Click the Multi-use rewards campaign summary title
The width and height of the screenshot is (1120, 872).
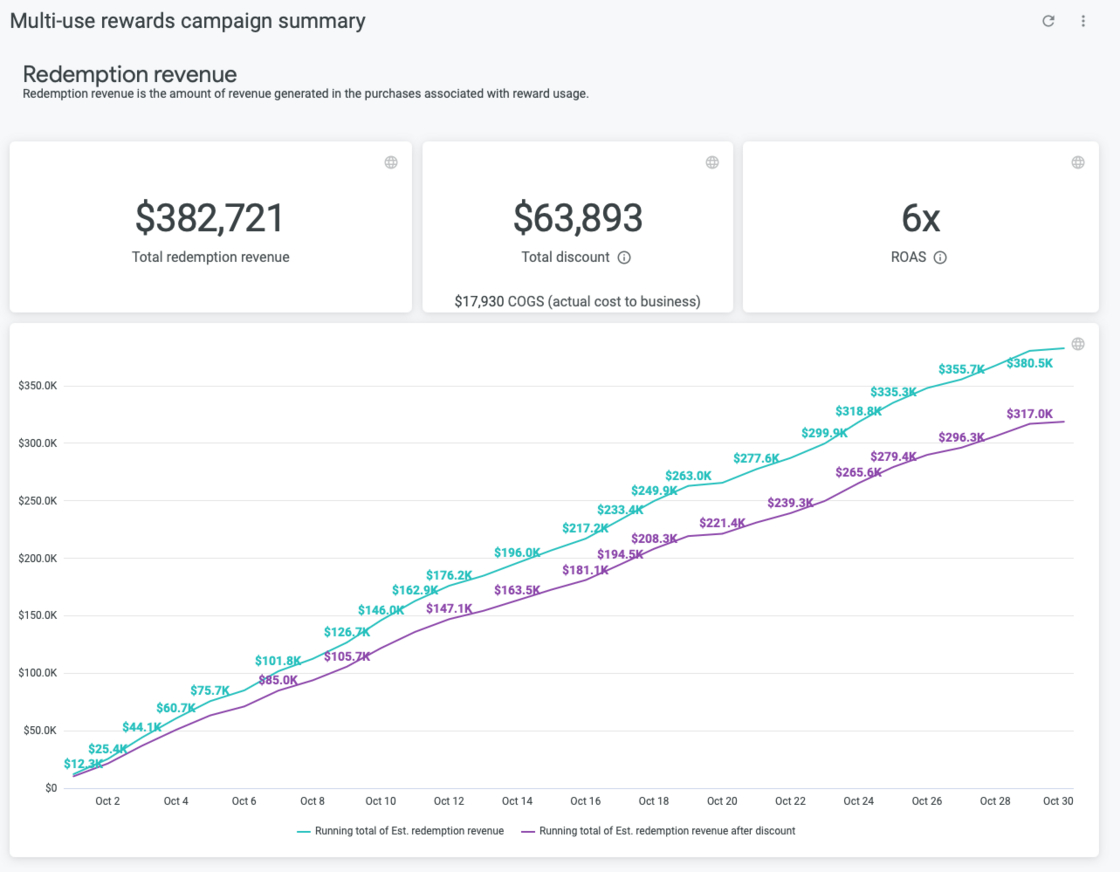(x=187, y=21)
